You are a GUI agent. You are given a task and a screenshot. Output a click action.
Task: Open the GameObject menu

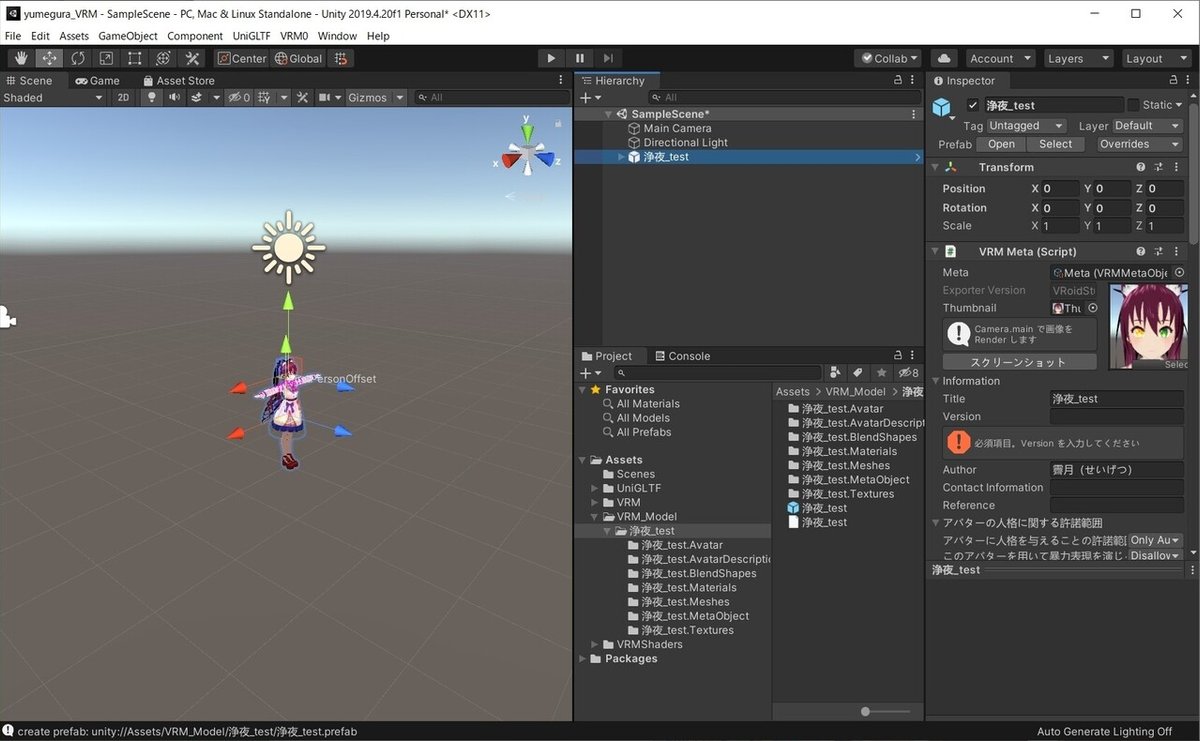tap(128, 36)
